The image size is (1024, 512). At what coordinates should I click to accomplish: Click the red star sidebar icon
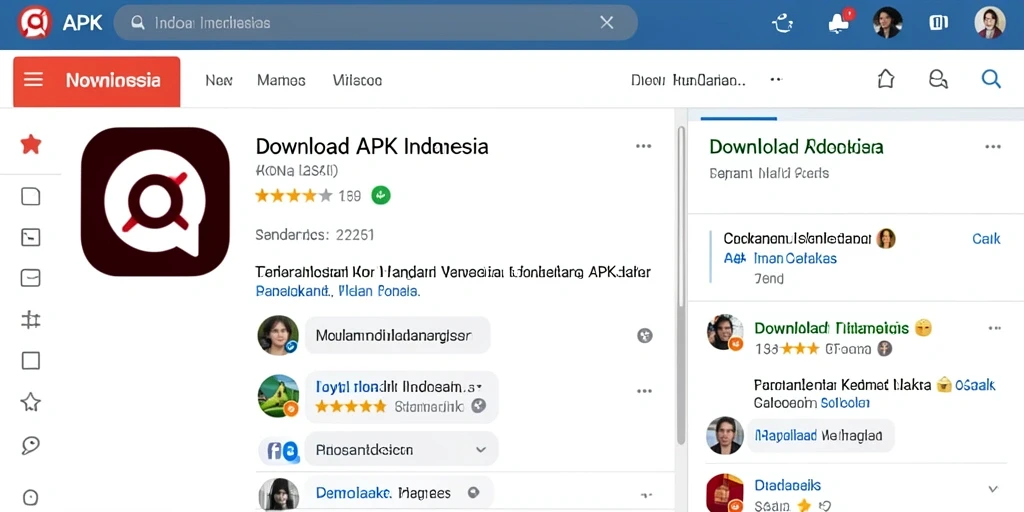[31, 144]
